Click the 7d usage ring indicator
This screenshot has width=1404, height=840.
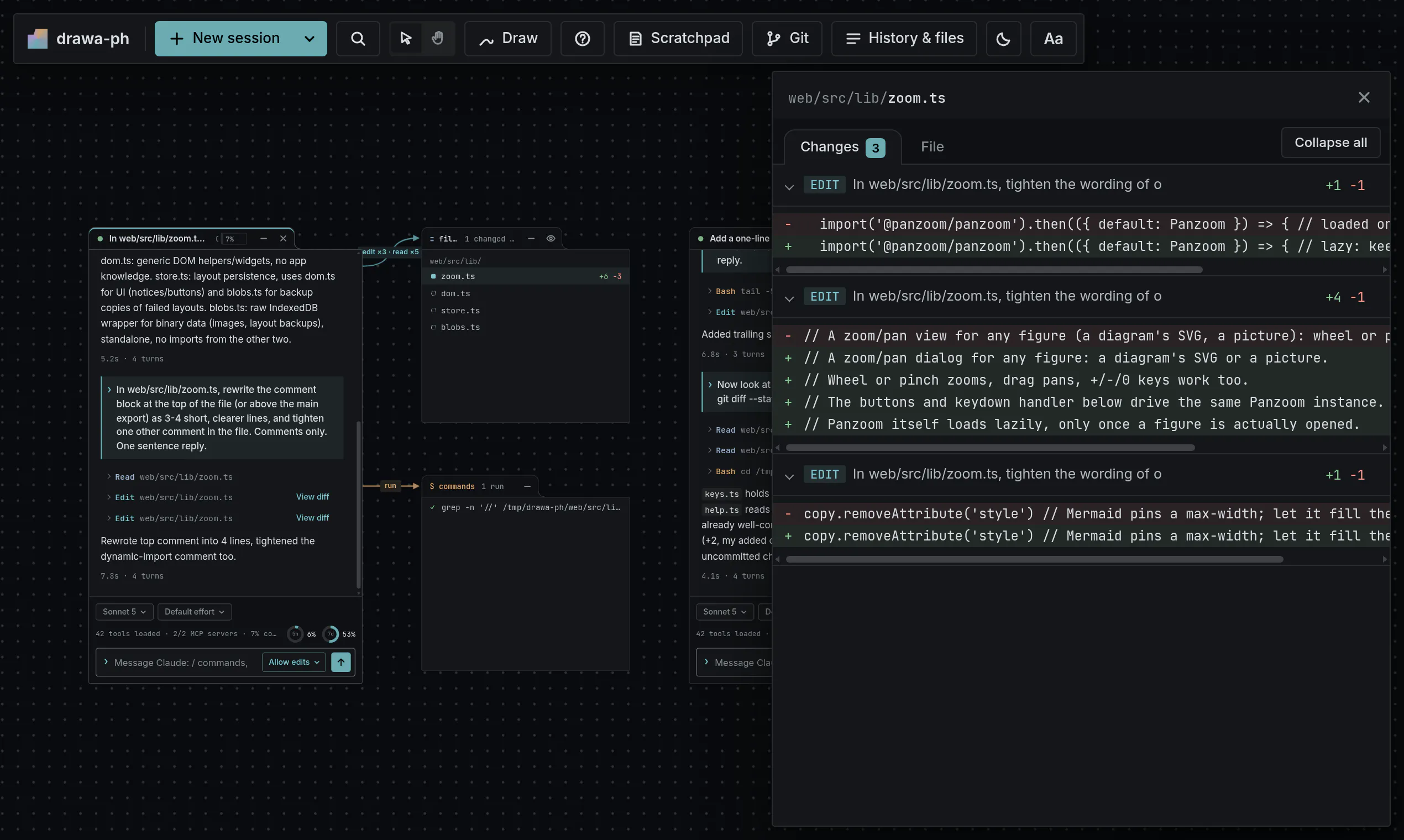tap(331, 634)
